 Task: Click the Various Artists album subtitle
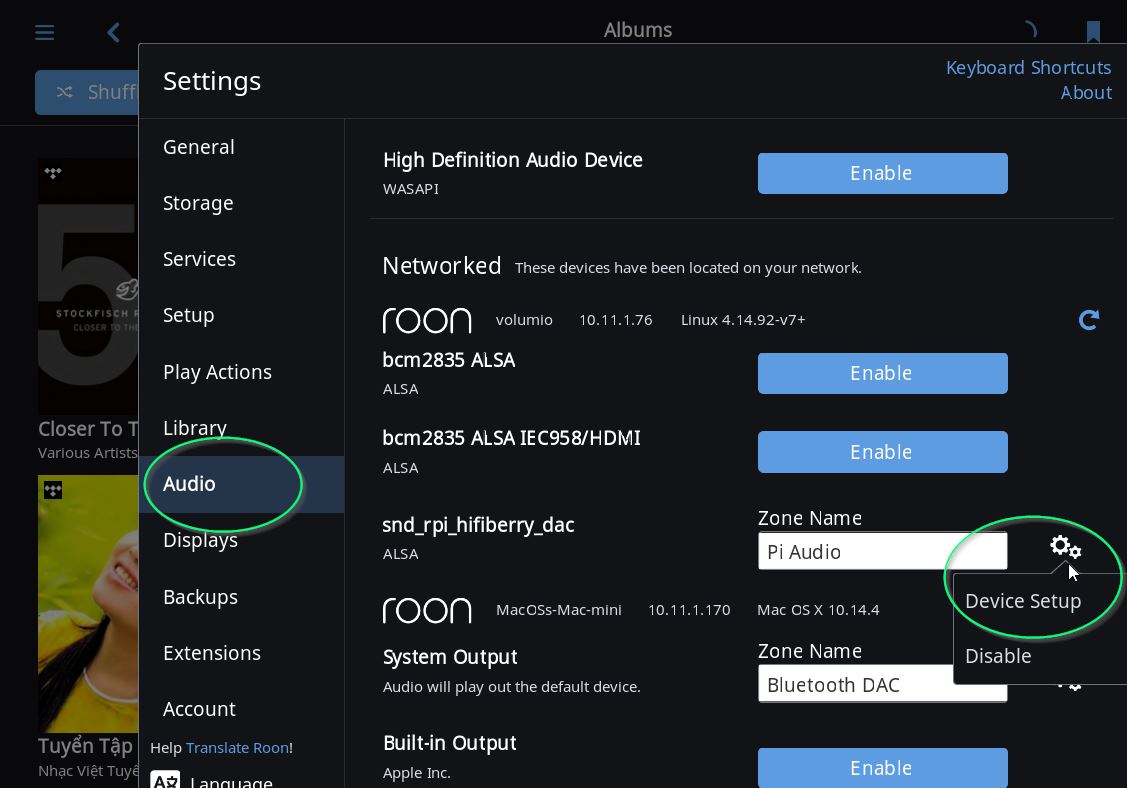88,453
